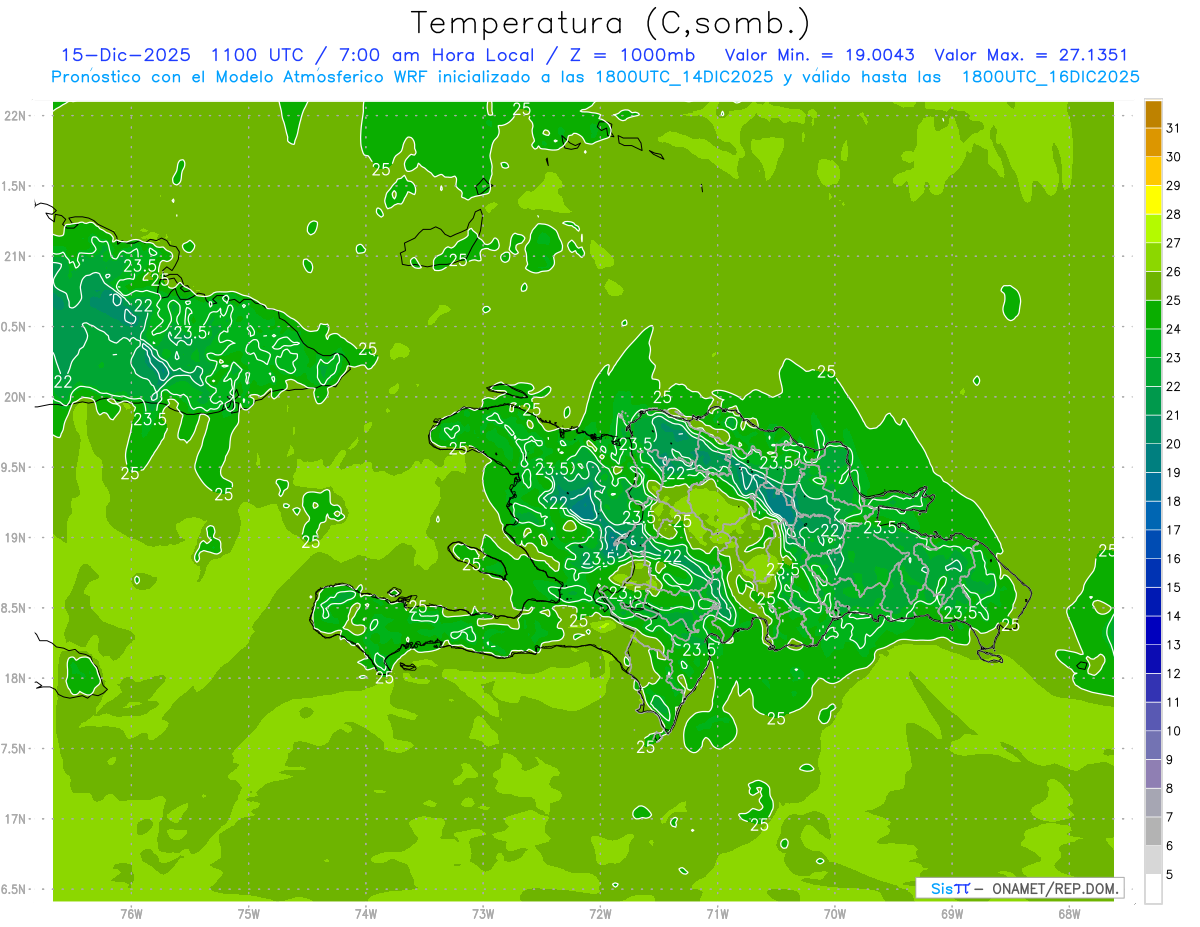Click the 75W longitude axis label
Viewport: 1200px width, 927px height.
click(248, 913)
